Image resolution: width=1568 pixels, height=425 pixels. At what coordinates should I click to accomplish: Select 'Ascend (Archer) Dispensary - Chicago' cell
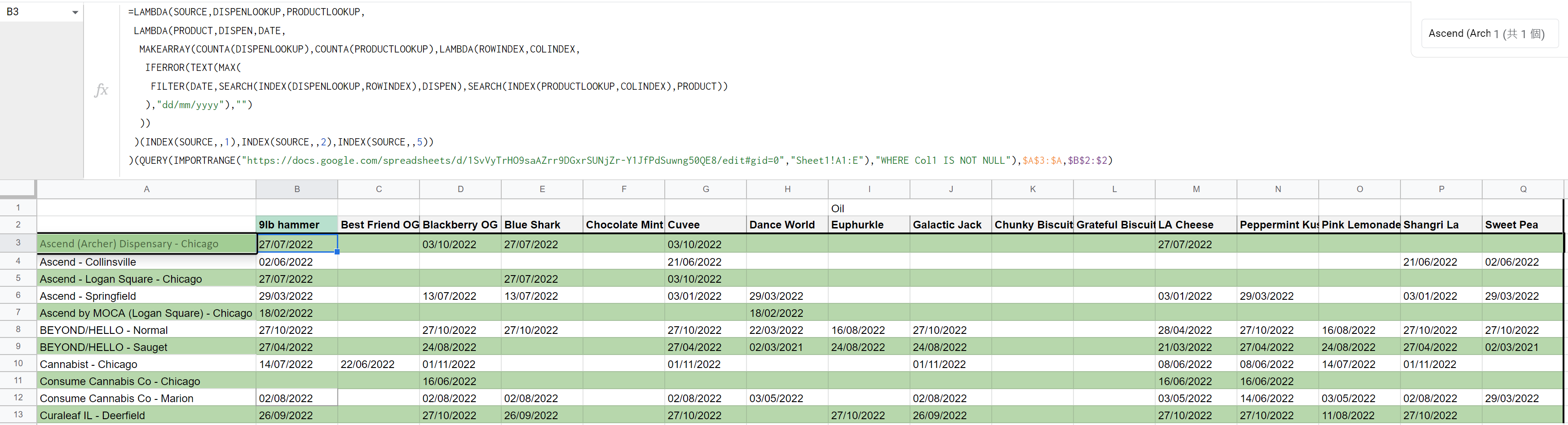click(146, 243)
